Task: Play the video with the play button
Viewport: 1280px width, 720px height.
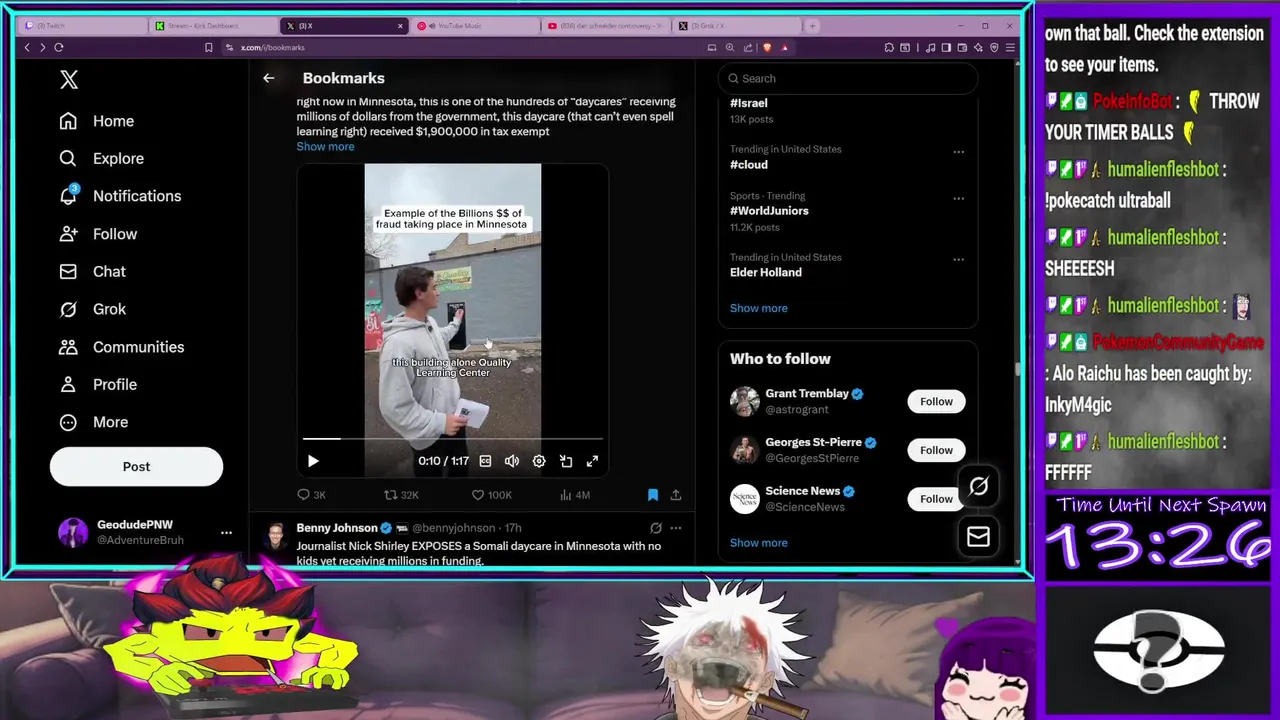Action: tap(312, 461)
